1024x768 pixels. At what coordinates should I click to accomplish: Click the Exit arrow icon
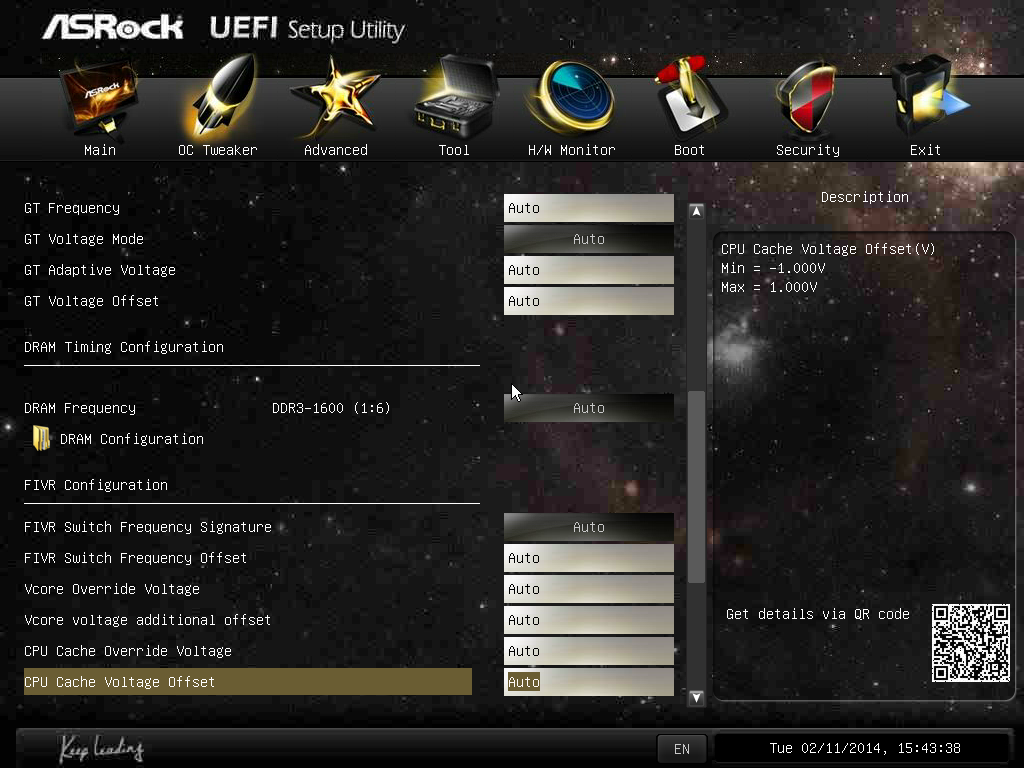pos(926,102)
